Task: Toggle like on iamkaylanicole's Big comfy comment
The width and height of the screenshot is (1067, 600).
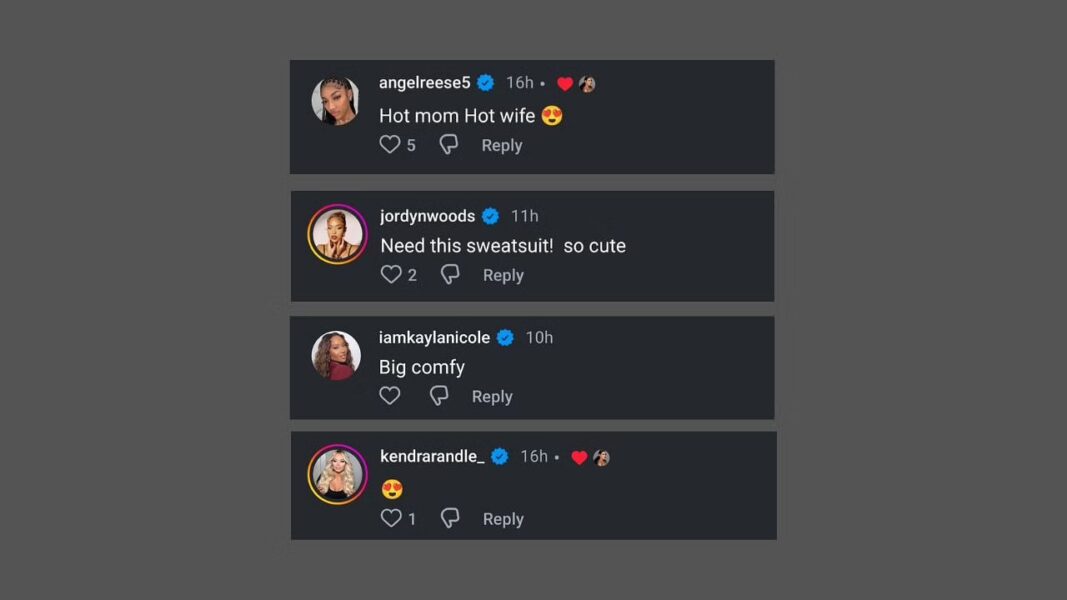Action: coord(389,395)
